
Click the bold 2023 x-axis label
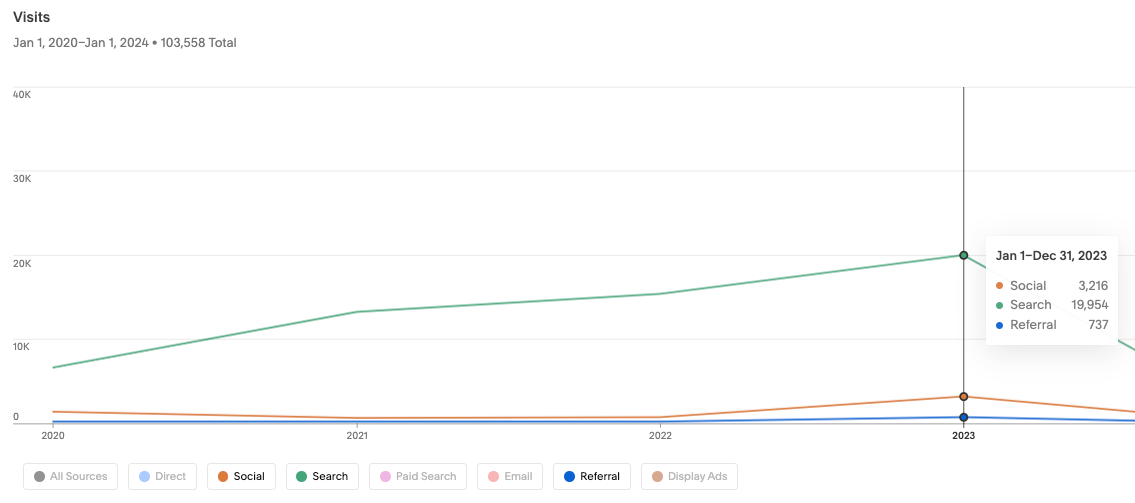point(963,435)
